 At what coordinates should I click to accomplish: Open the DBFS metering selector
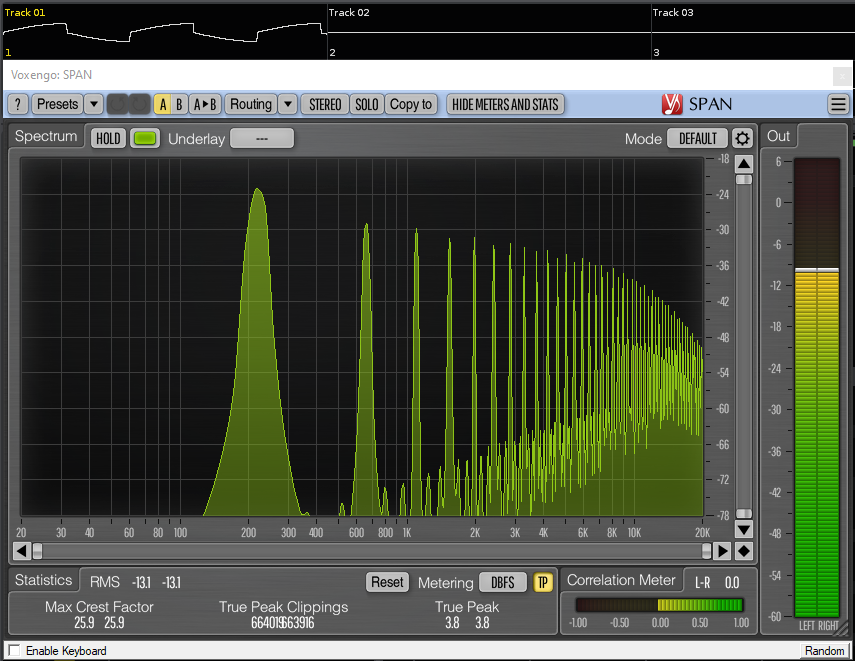tap(503, 582)
